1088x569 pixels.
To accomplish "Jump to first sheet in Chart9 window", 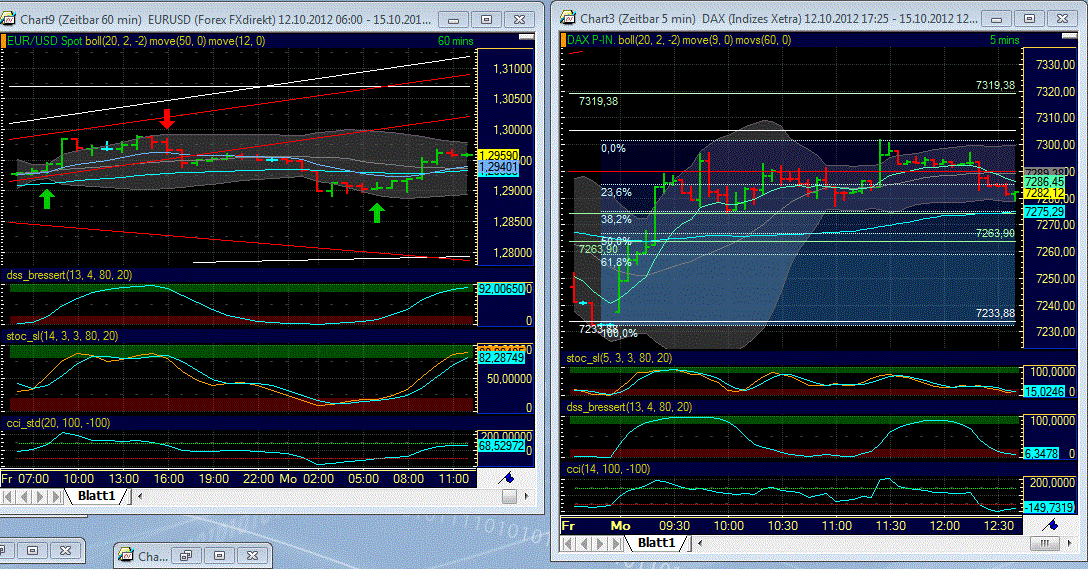I will click(x=8, y=496).
